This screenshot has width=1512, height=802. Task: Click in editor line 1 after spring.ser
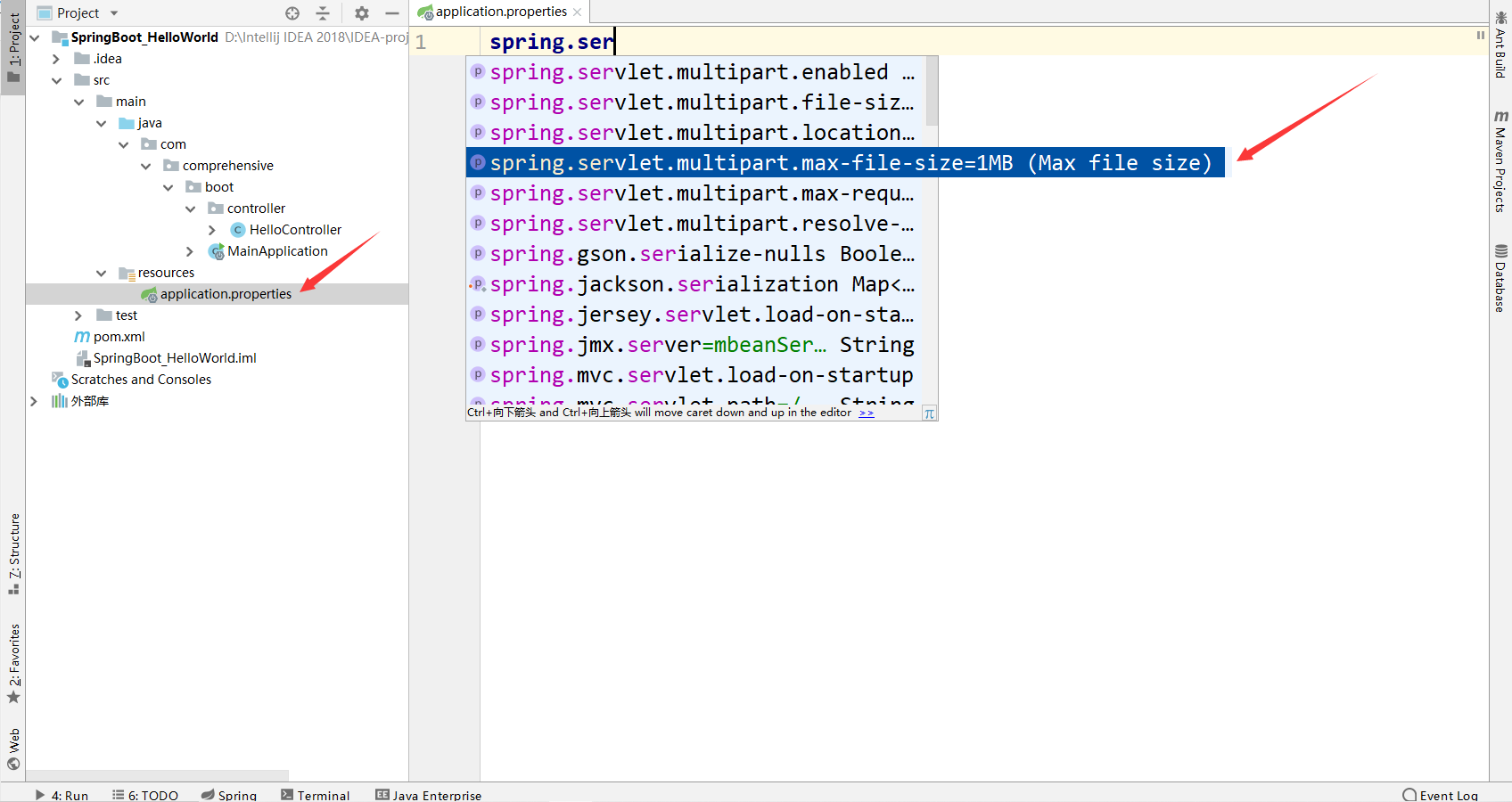coord(616,42)
